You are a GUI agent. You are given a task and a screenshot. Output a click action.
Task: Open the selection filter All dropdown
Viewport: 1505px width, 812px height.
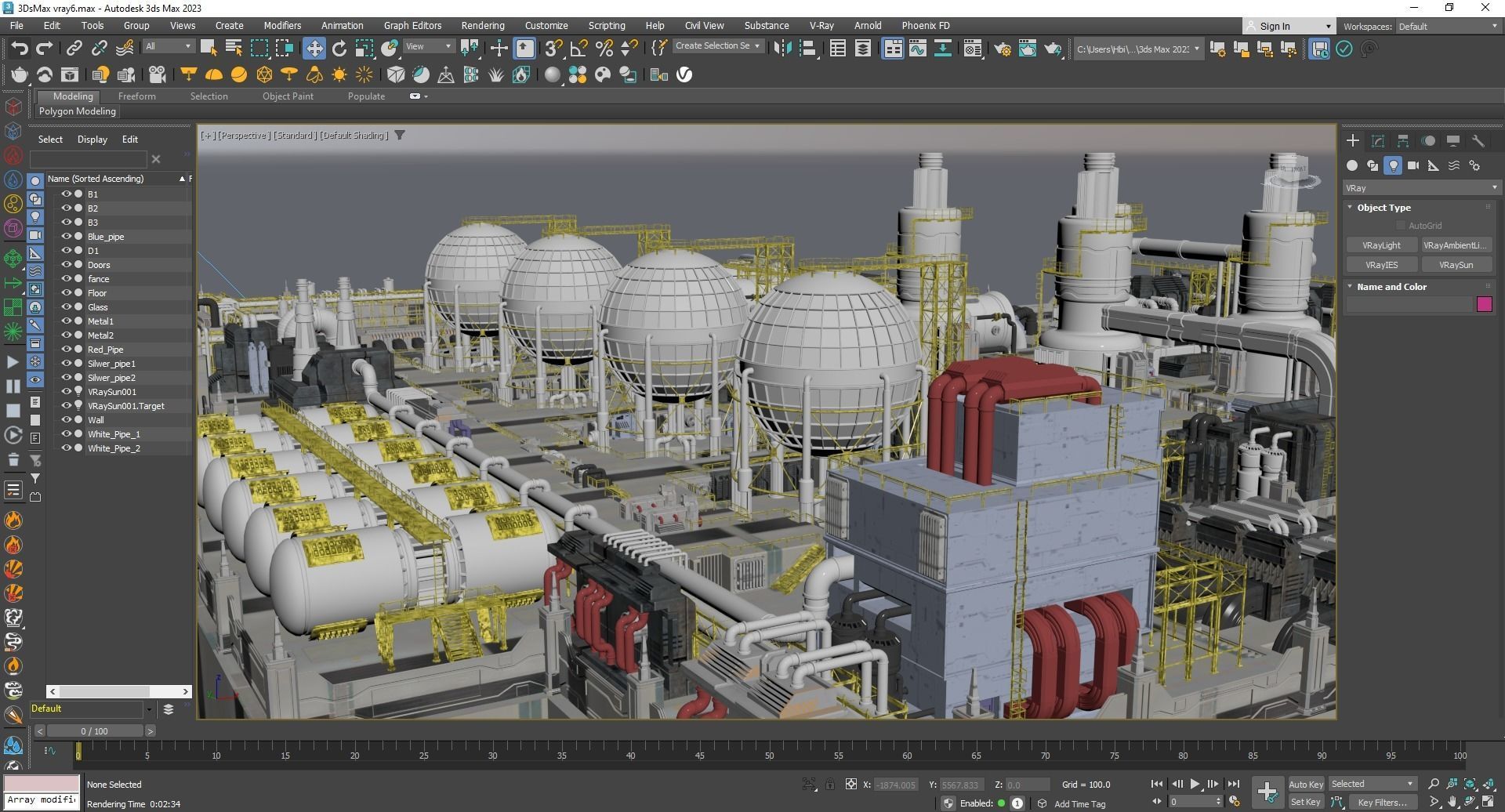tap(168, 46)
